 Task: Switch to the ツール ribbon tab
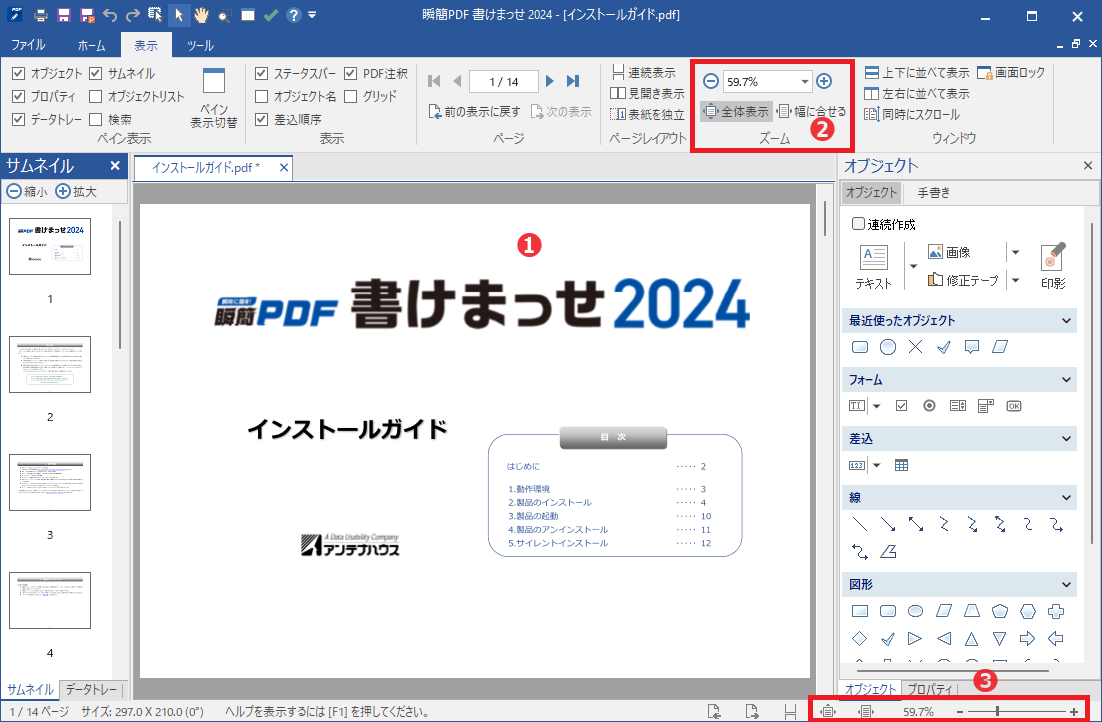(200, 45)
